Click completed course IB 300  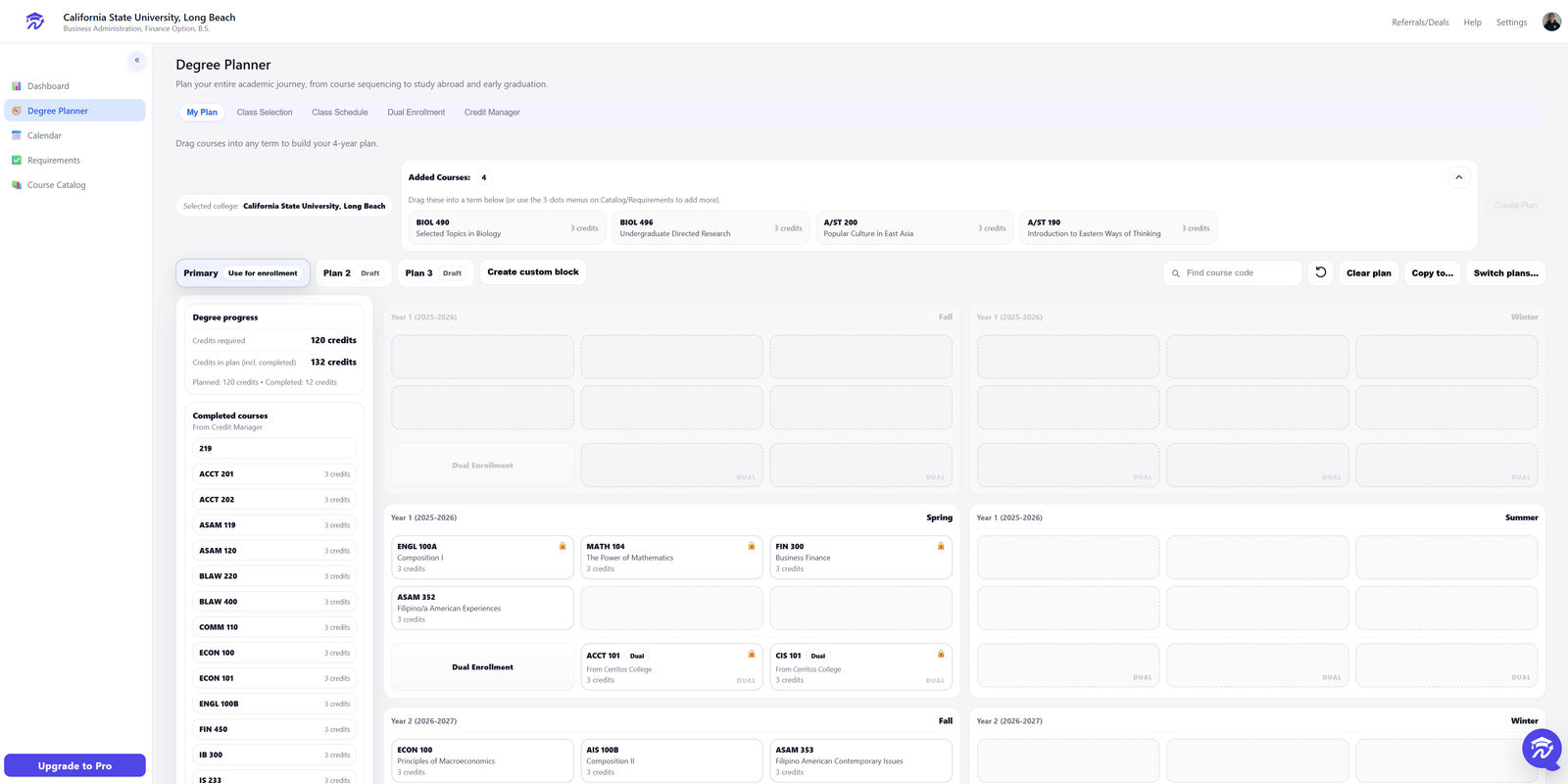click(x=274, y=755)
